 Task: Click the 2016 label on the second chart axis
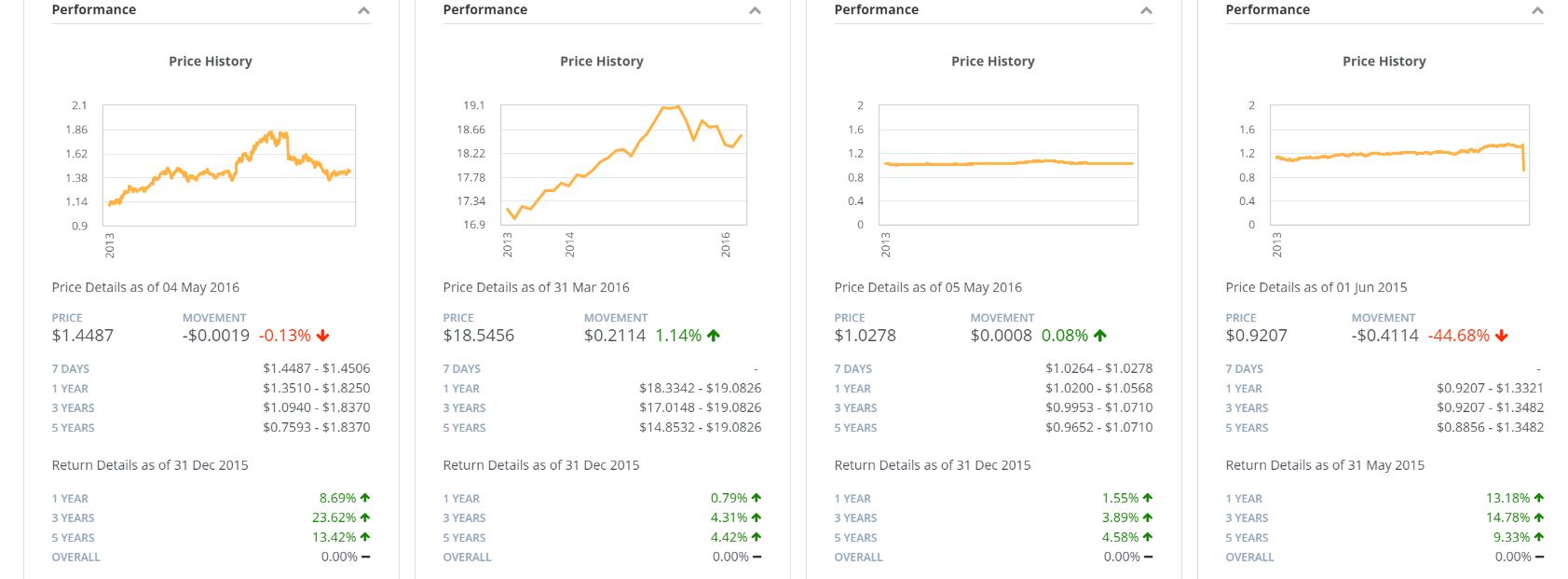(x=727, y=244)
